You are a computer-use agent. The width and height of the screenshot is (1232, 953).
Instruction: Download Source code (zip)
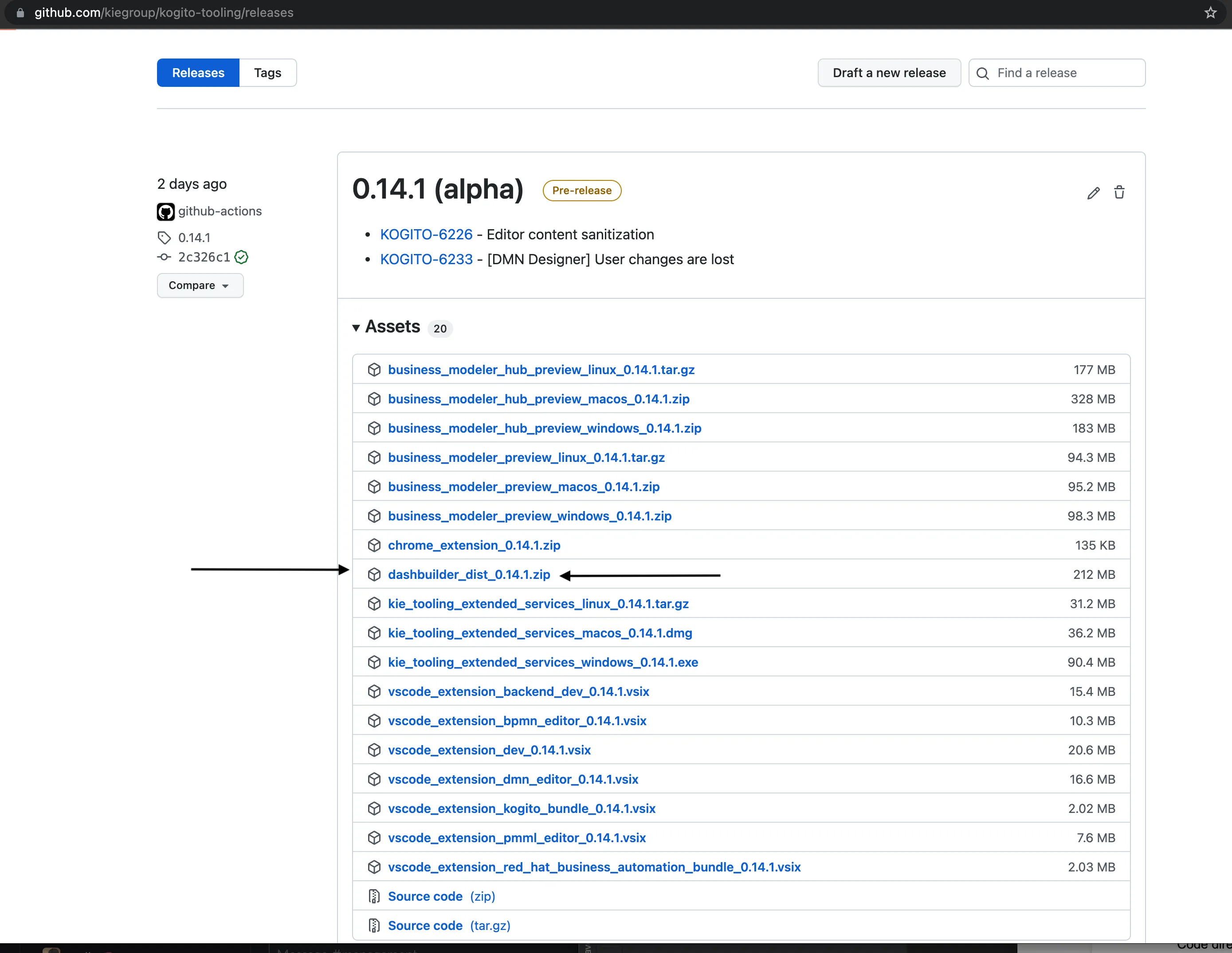coord(441,897)
